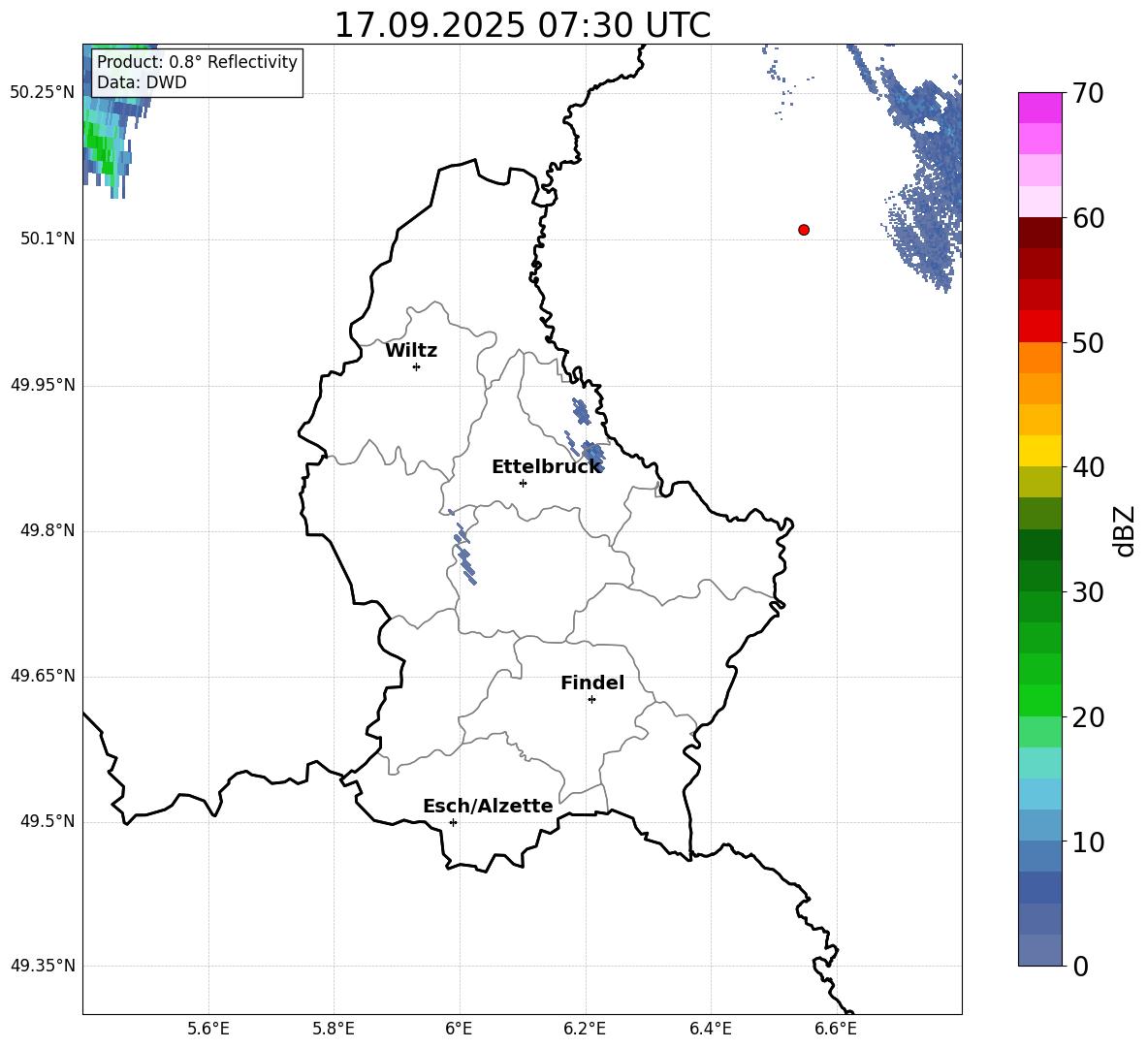Click the 49.95°N latitude label
Screen dimensions: 1148x1048
coord(43,385)
